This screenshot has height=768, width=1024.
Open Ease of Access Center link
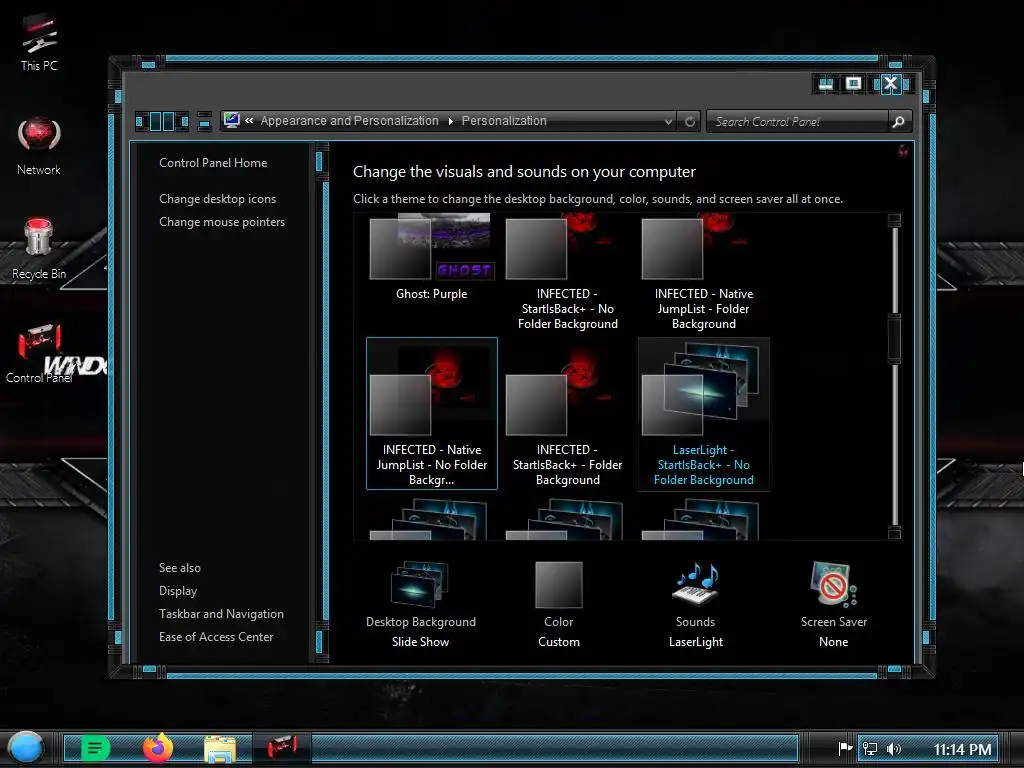[x=216, y=637]
